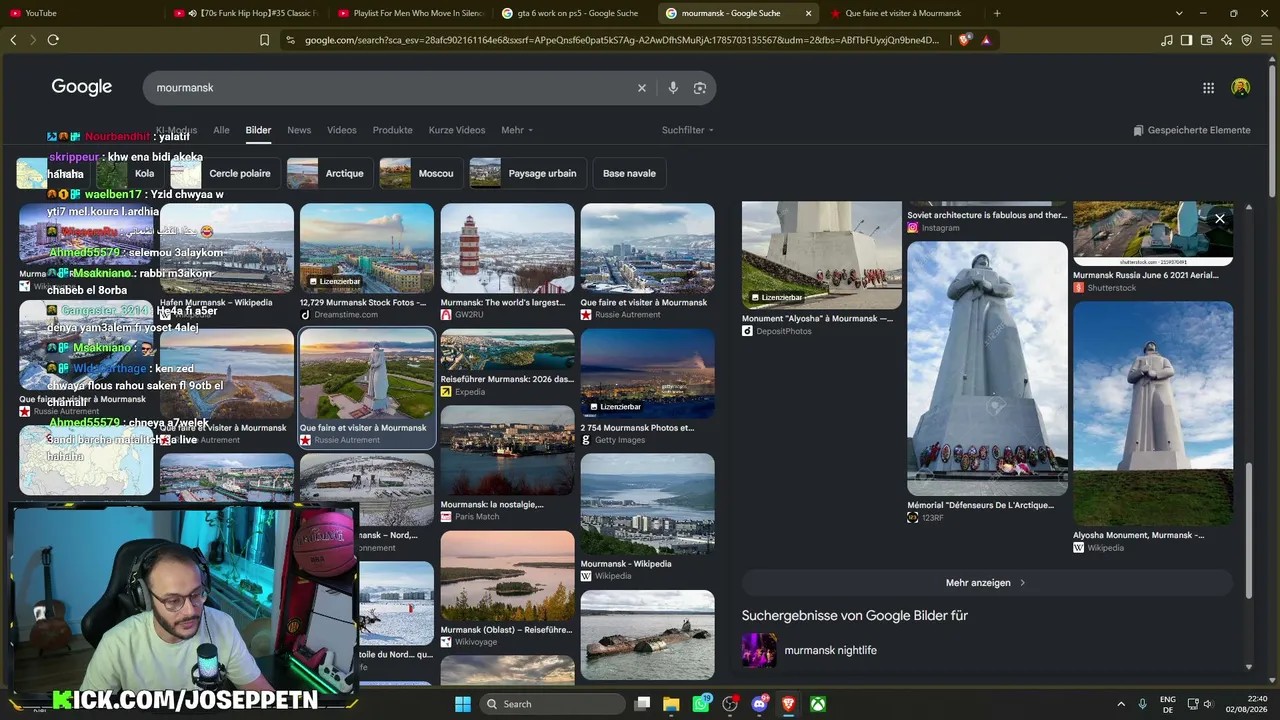Select the Kurze Videos search category

coord(457,130)
